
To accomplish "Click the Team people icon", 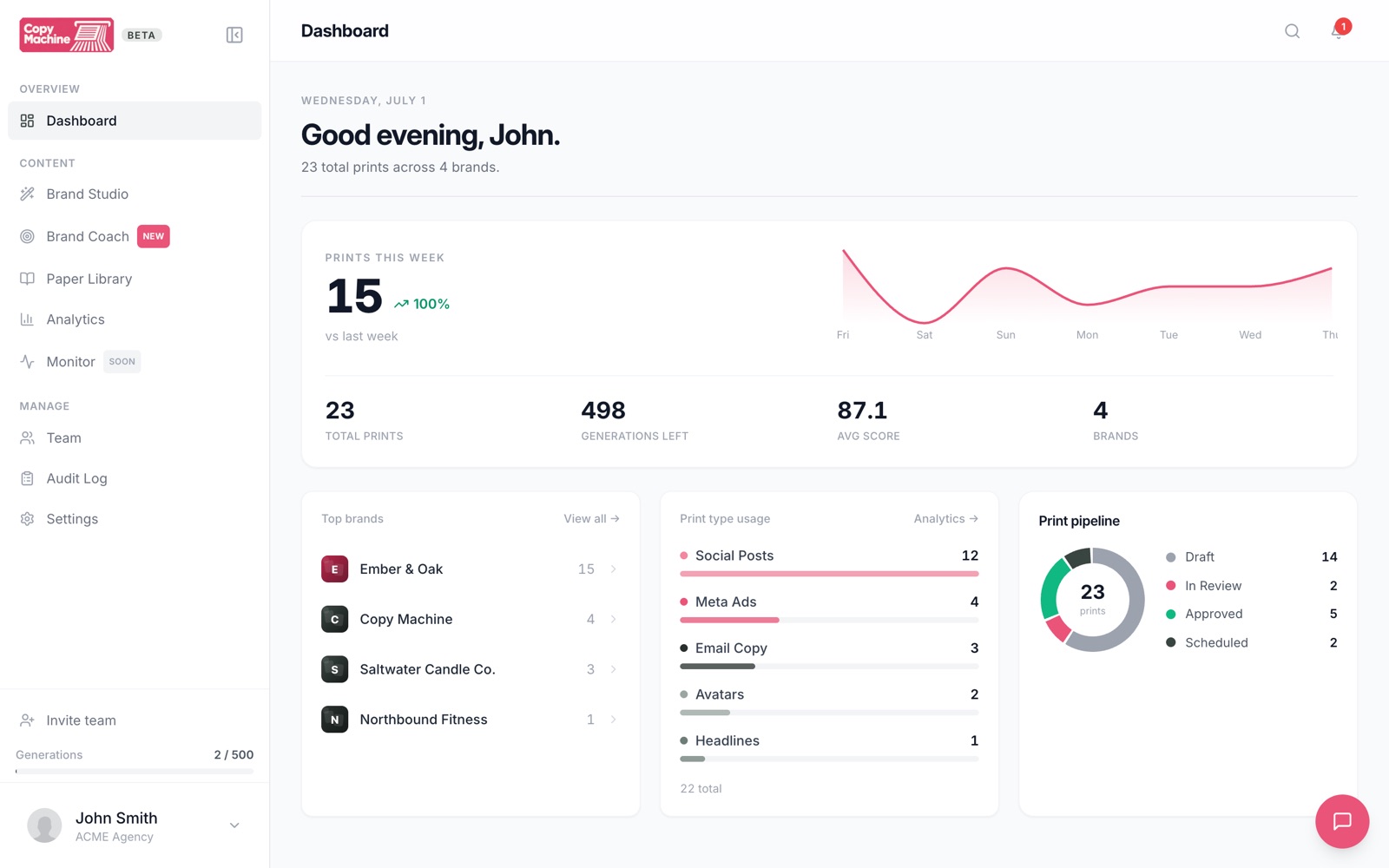I will pos(28,437).
